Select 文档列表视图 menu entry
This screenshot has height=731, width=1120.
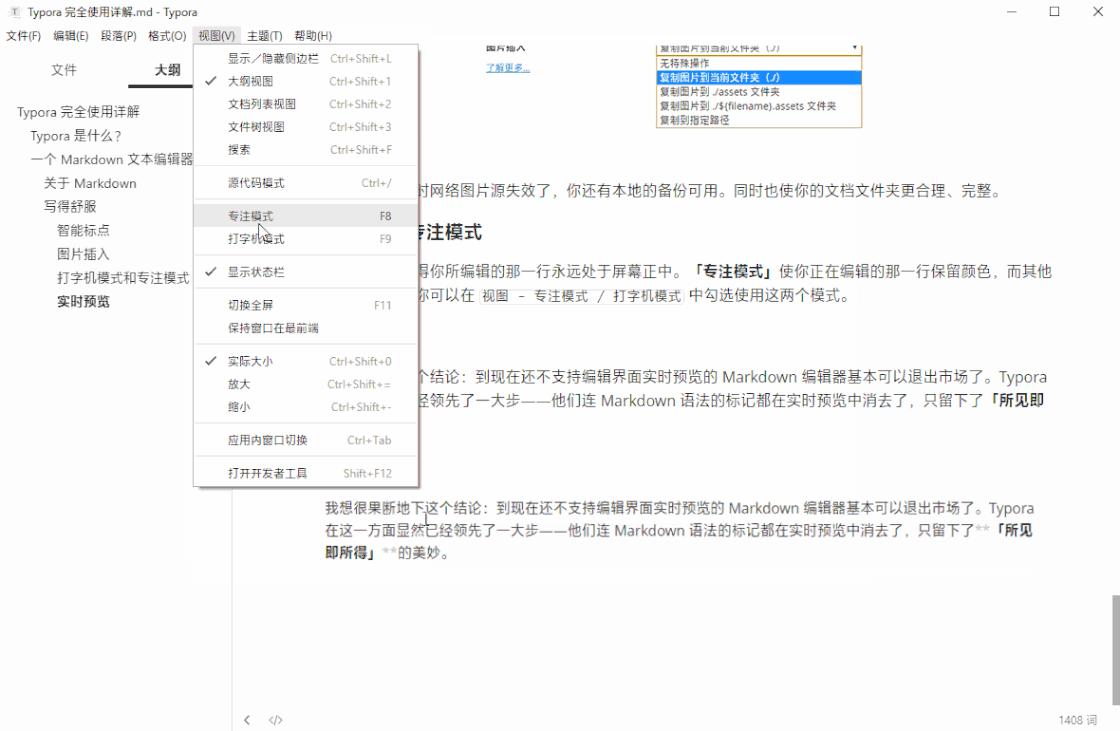306,104
